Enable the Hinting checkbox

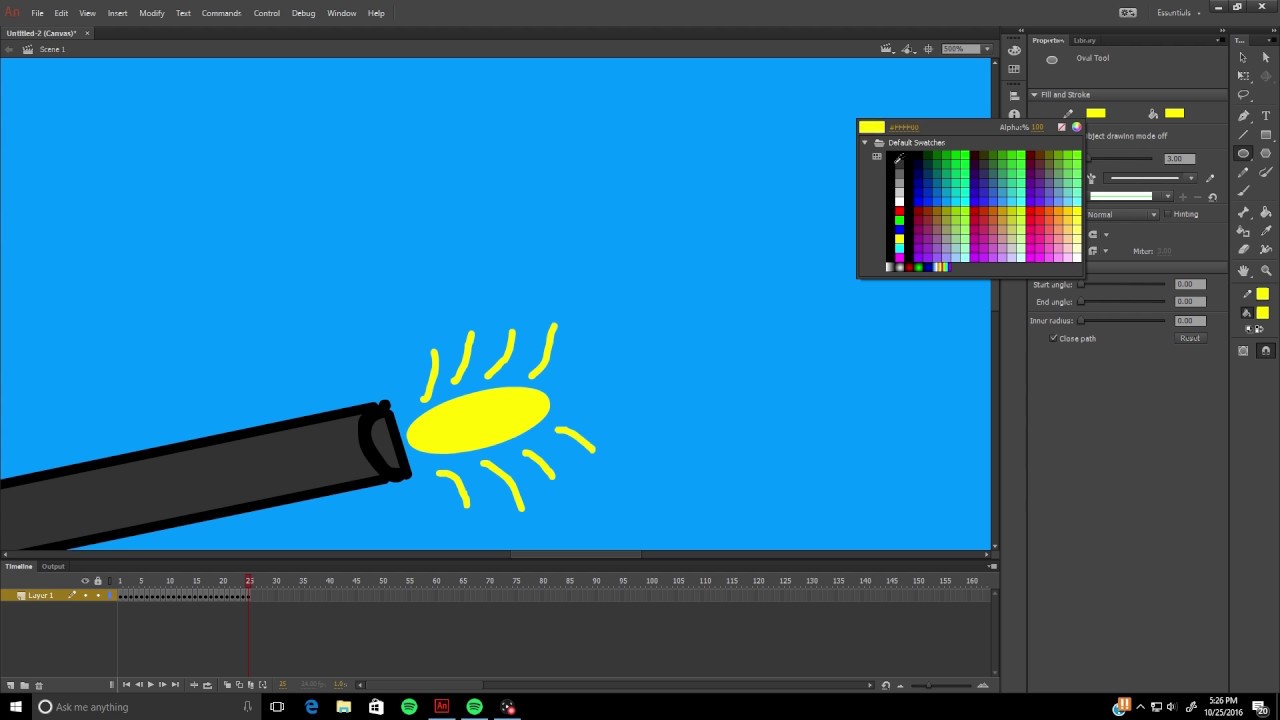click(x=1167, y=214)
